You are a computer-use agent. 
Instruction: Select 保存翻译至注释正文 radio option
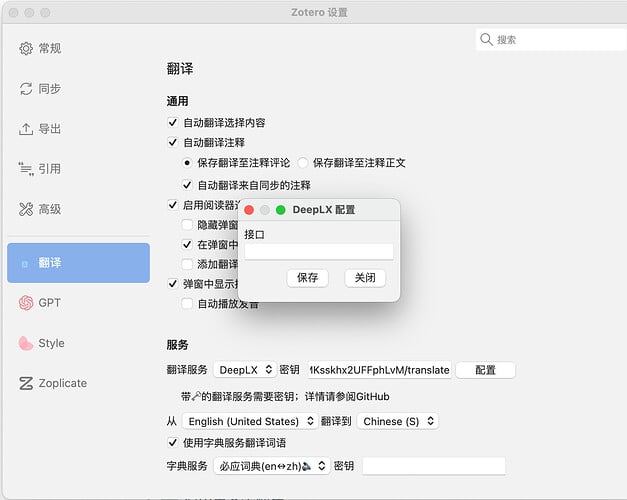[303, 163]
